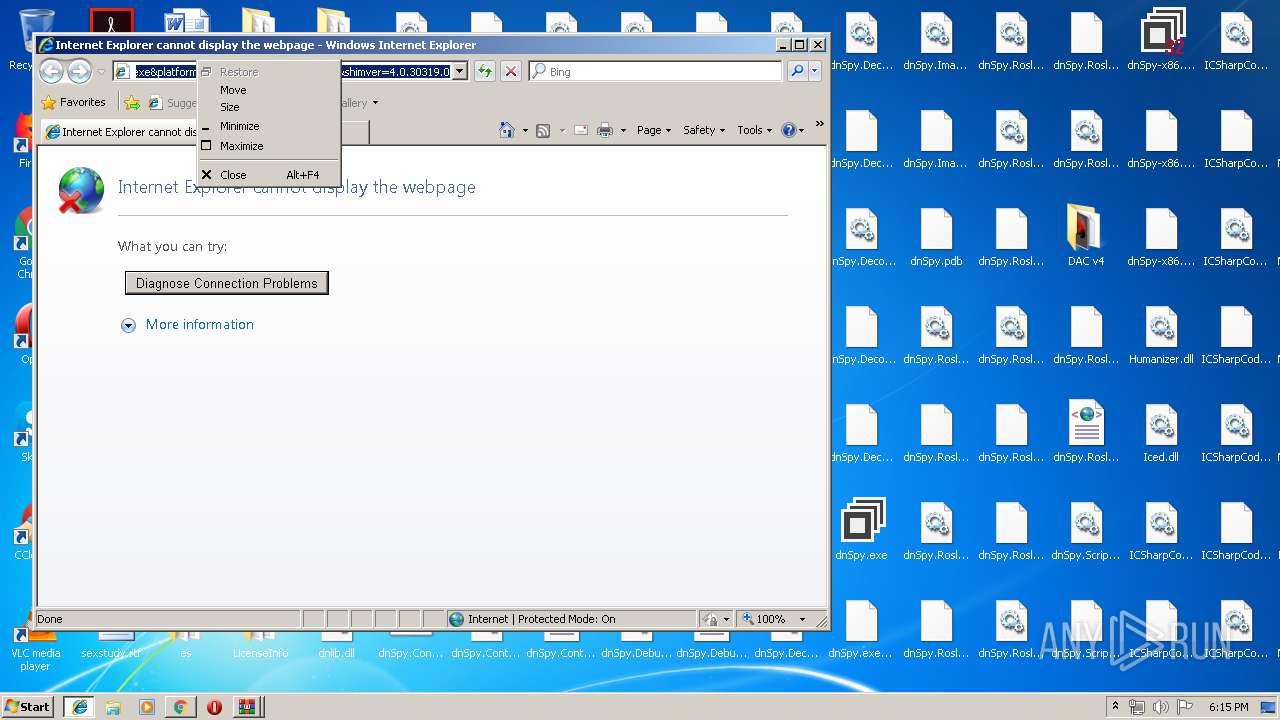Show hidden system tray icons arrow
Viewport: 1280px width, 720px height.
click(1116, 706)
